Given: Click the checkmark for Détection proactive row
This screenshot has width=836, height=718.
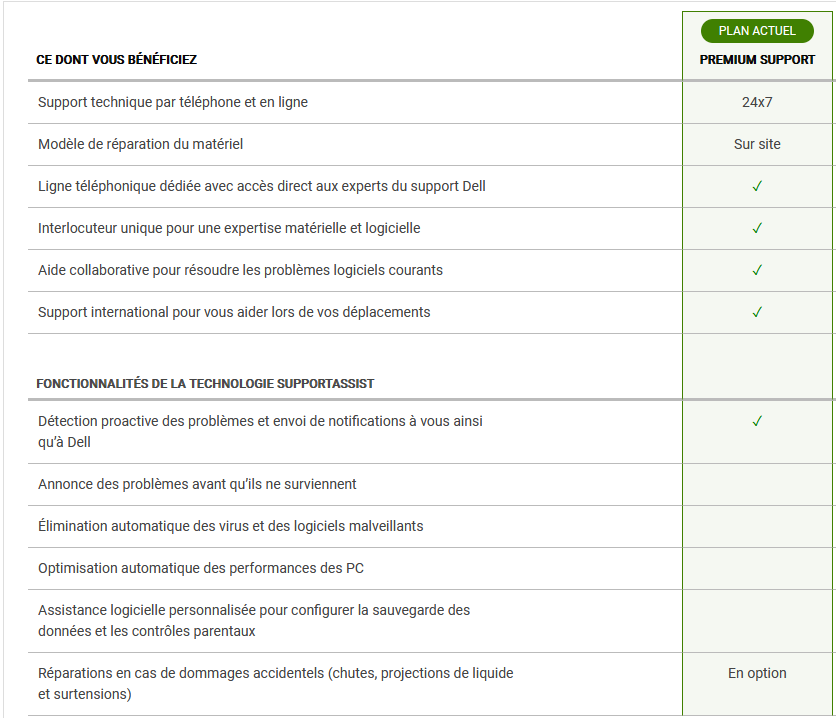Looking at the screenshot, I should pos(757,421).
